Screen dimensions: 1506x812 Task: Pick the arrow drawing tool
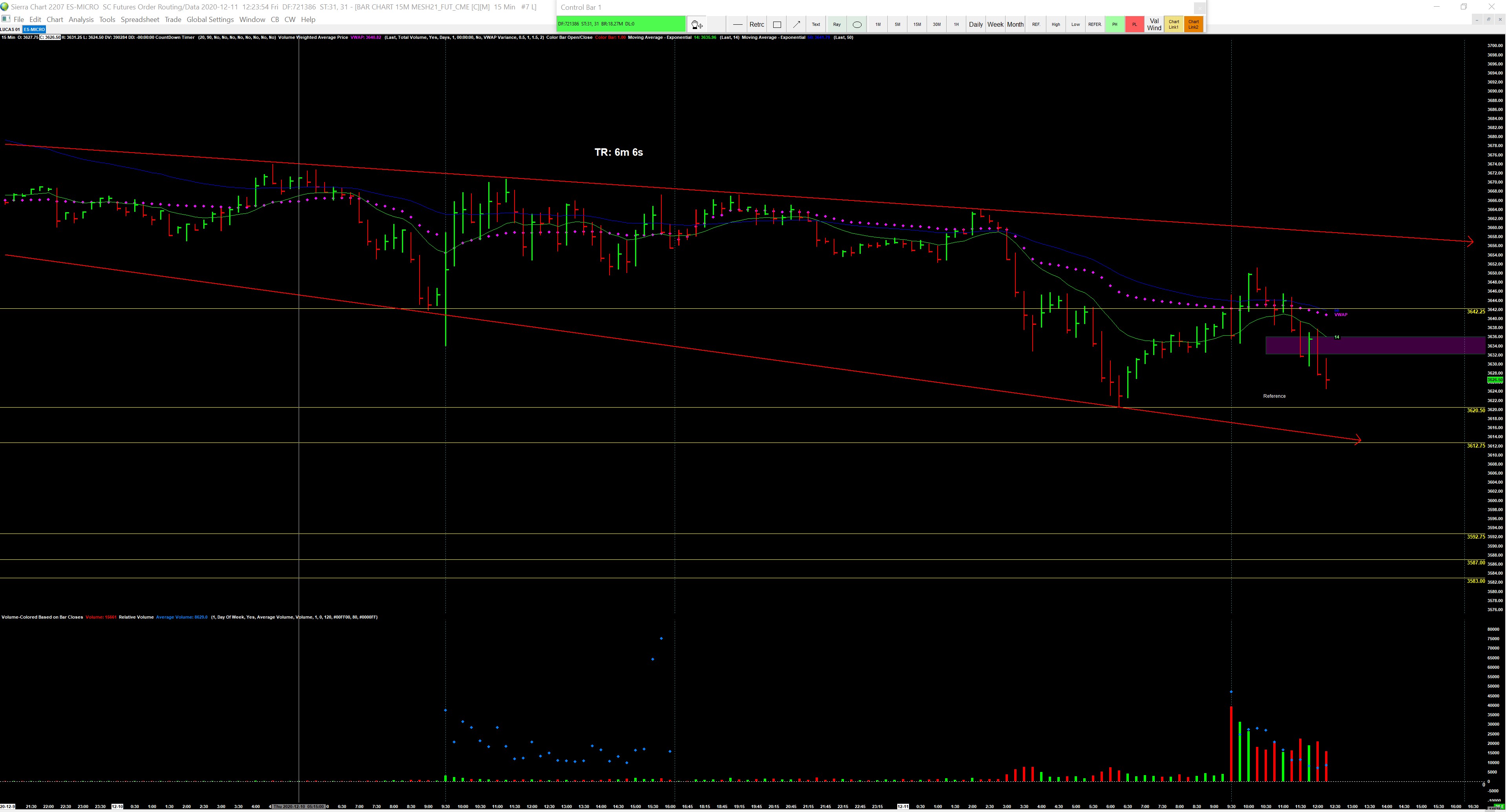coord(796,25)
